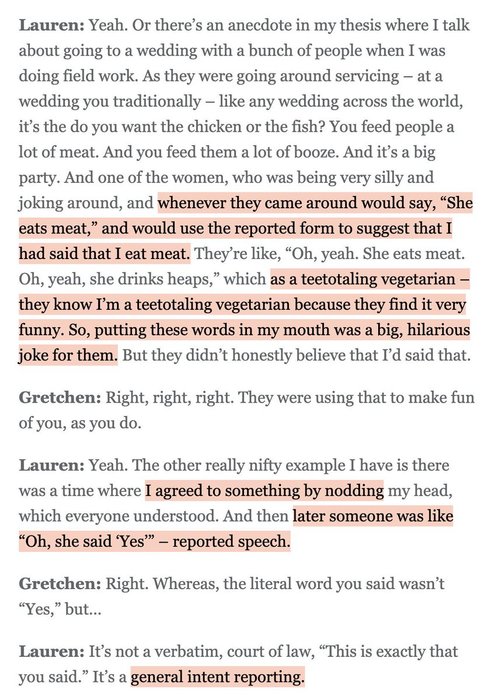
Task: Click first 'Gretchen:' speaker label
Action: pos(60,397)
